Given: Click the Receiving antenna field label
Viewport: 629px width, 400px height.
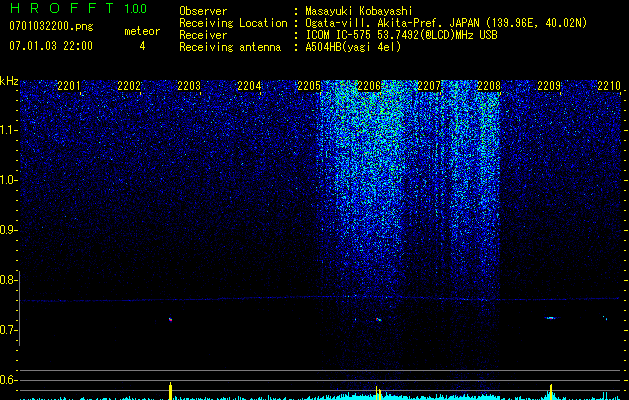Looking at the screenshot, I should (230, 47).
